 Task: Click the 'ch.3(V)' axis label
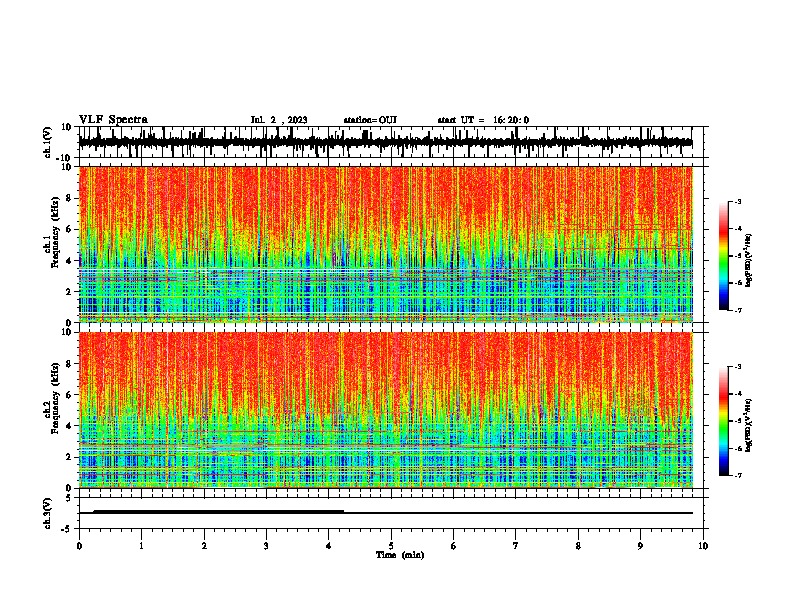[47, 514]
